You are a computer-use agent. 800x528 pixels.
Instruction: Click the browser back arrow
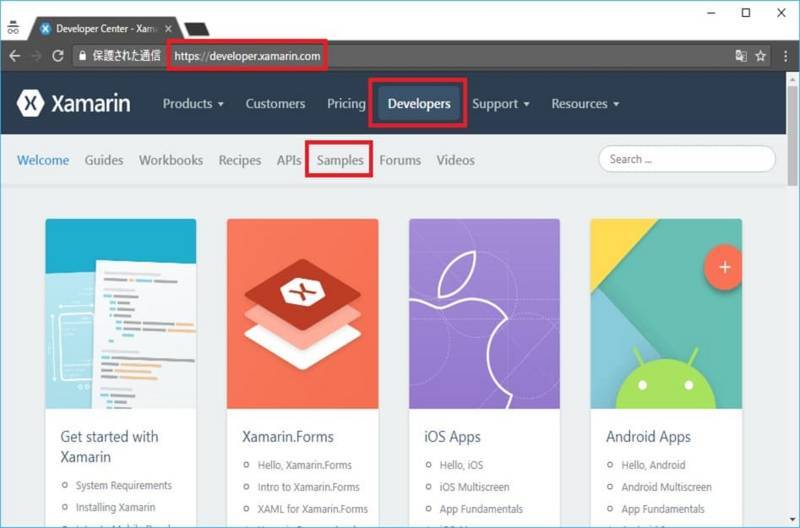(x=14, y=56)
